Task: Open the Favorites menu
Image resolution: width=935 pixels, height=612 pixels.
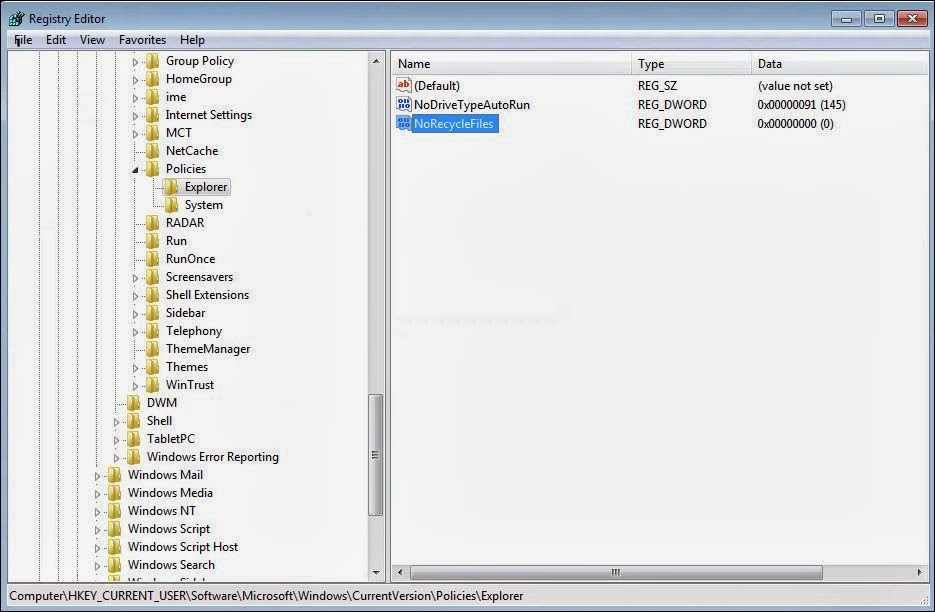Action: pos(142,40)
